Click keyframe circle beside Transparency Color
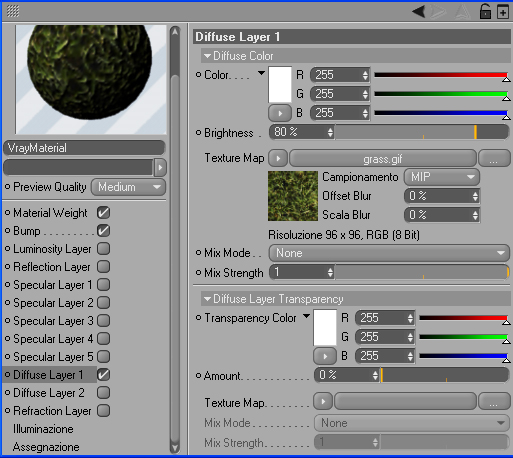The width and height of the screenshot is (513, 458). [x=198, y=318]
